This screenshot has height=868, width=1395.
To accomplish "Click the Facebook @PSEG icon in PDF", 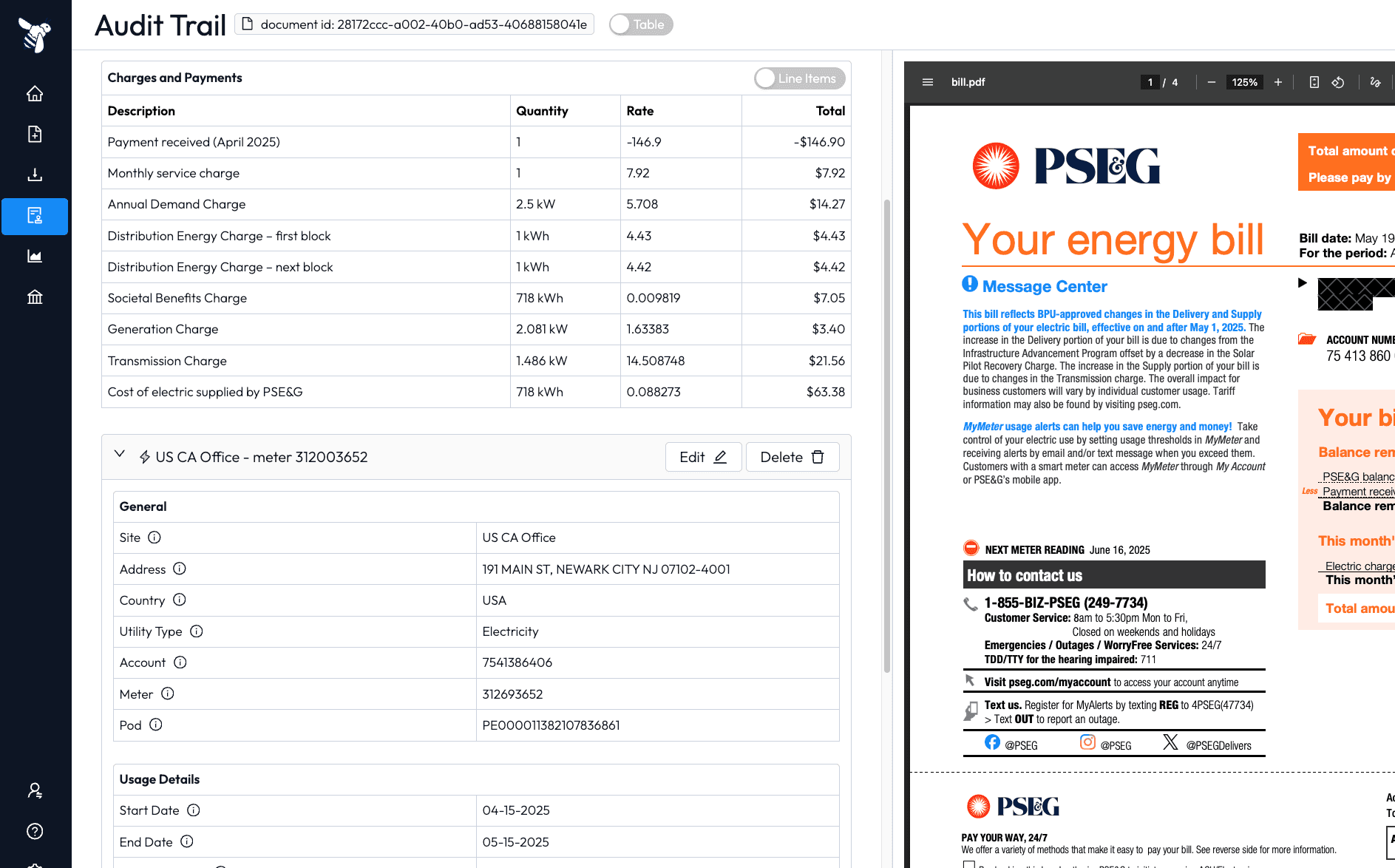I will [992, 742].
